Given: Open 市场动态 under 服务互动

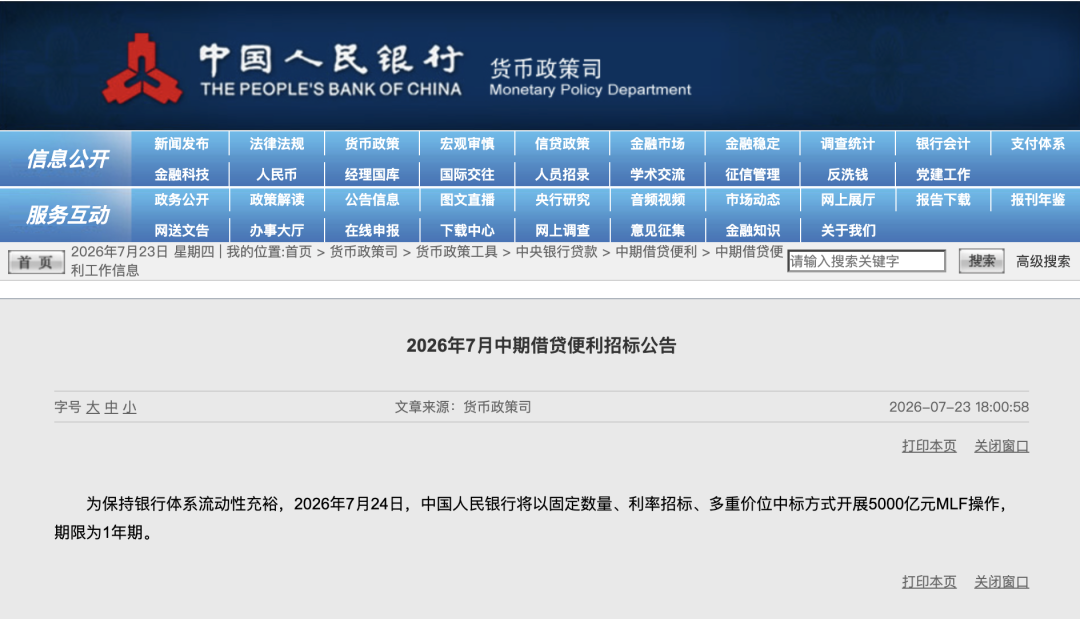Looking at the screenshot, I should 752,200.
